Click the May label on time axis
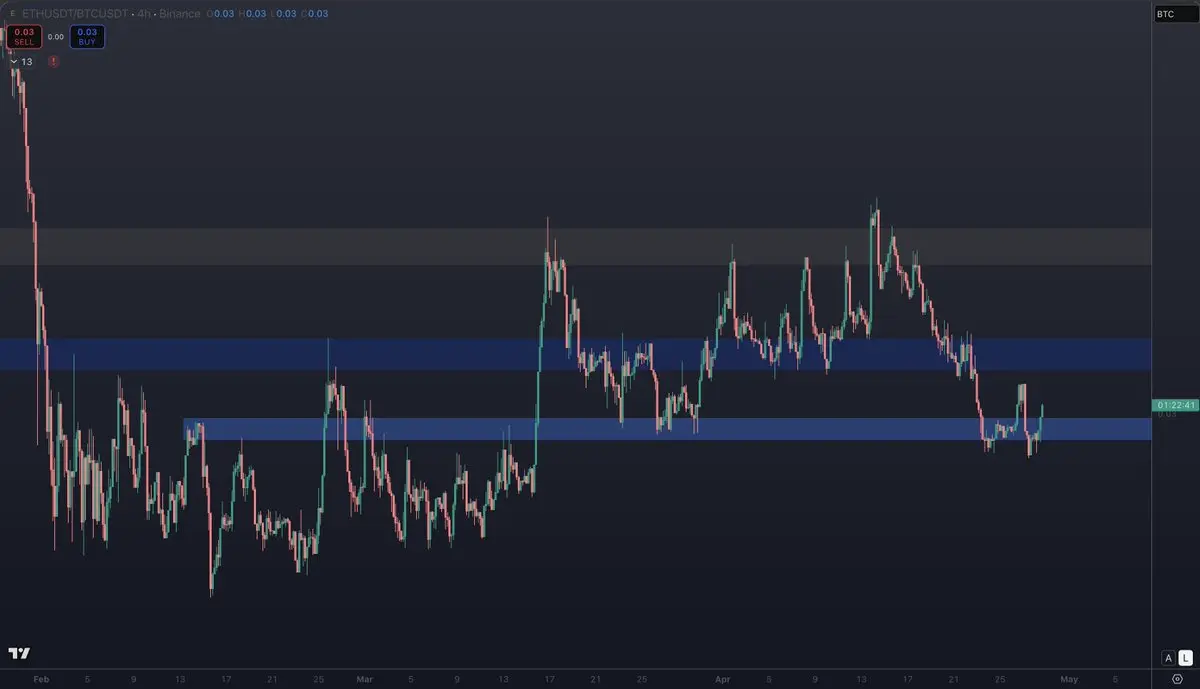The width and height of the screenshot is (1200, 689). [1069, 679]
